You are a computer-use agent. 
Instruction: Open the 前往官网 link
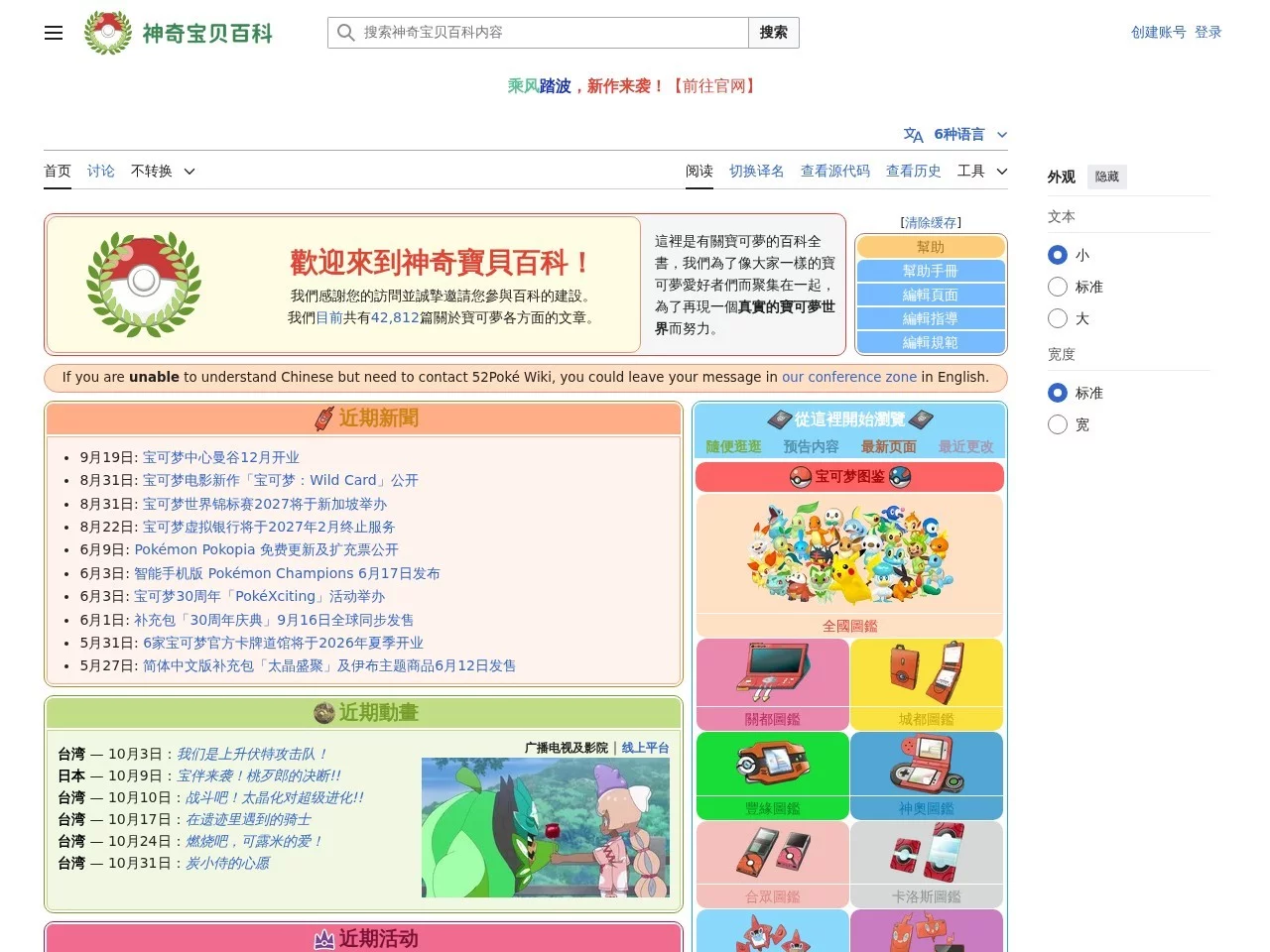coord(714,86)
